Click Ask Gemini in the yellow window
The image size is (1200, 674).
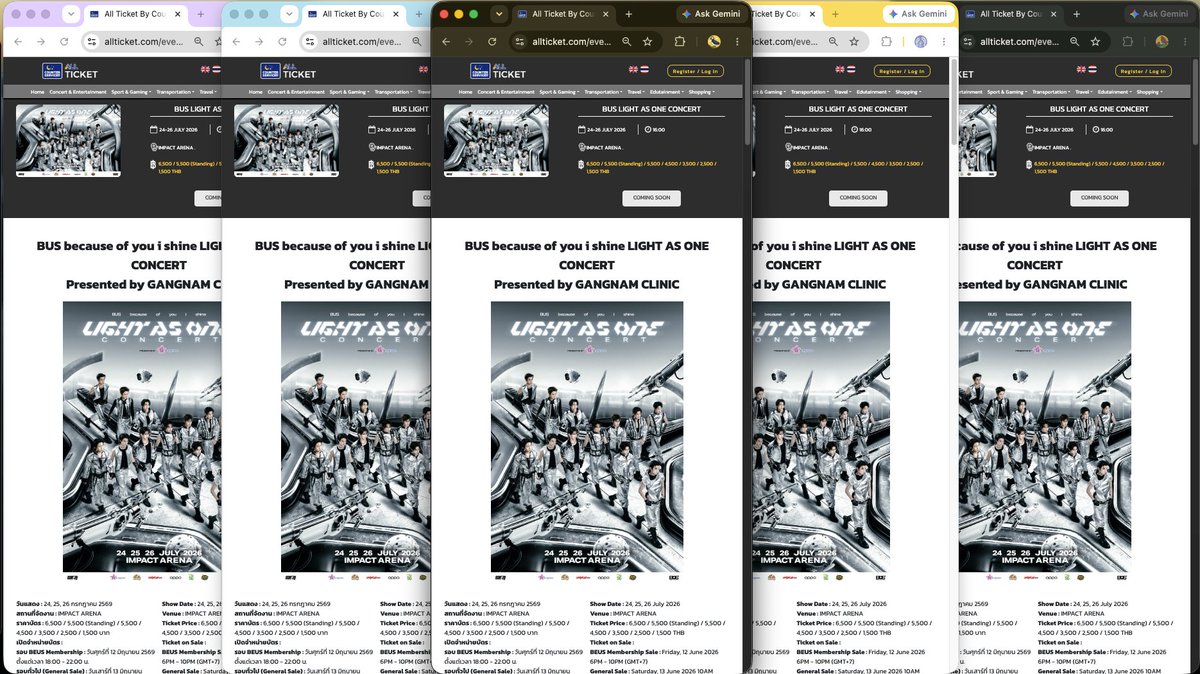click(918, 14)
